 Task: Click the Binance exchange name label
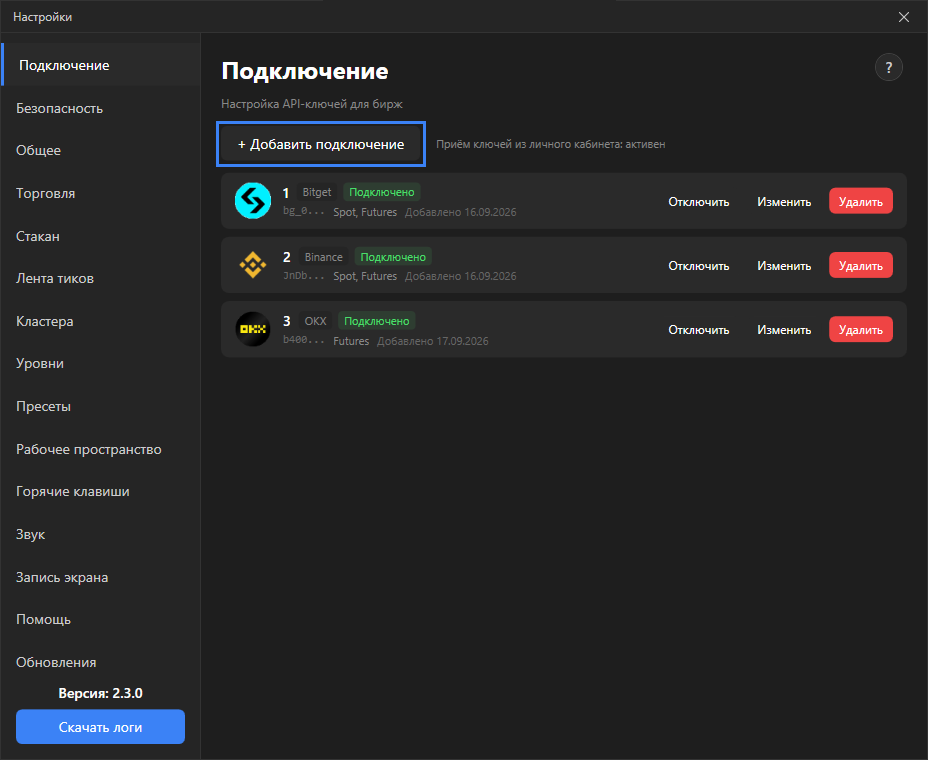[323, 257]
